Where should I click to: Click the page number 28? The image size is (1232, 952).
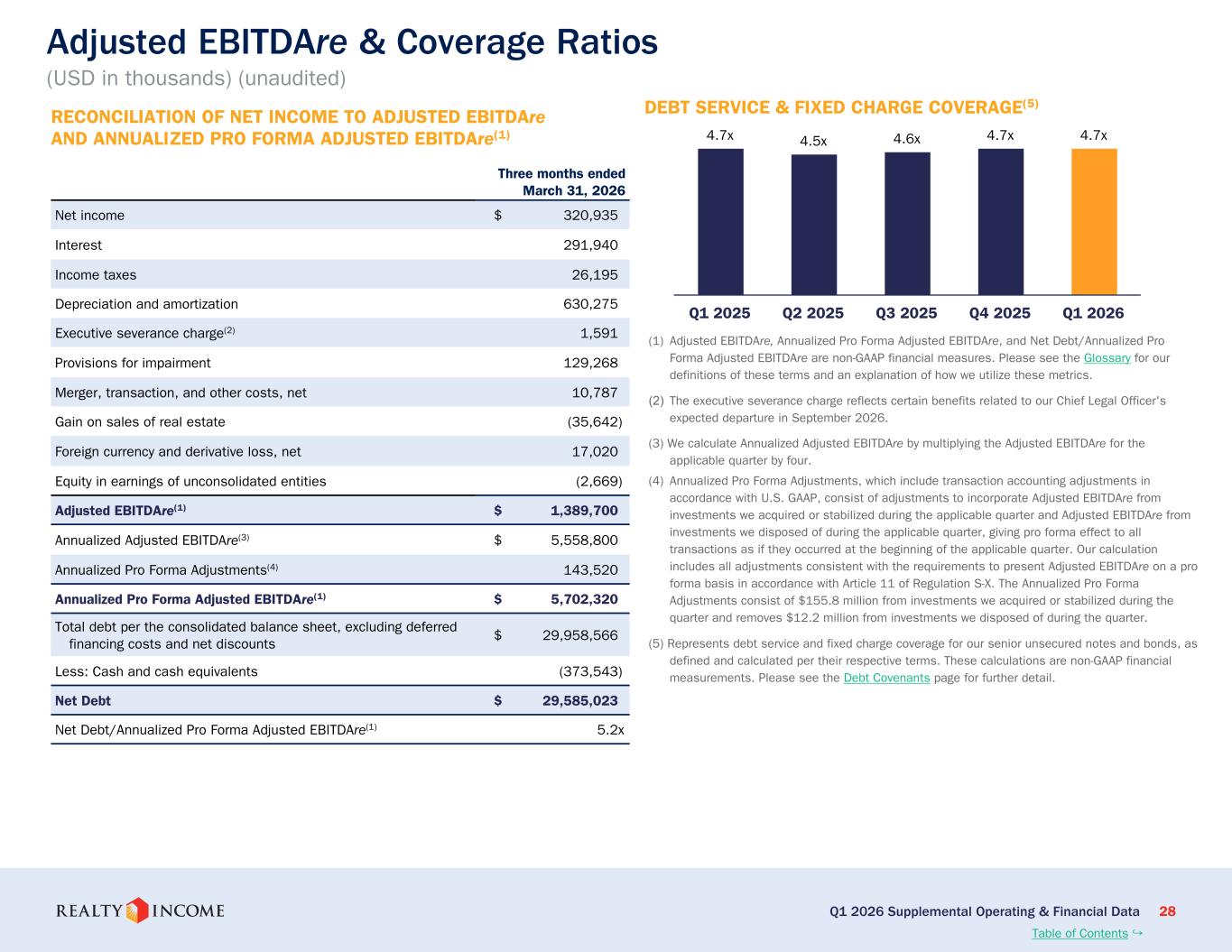click(1167, 911)
